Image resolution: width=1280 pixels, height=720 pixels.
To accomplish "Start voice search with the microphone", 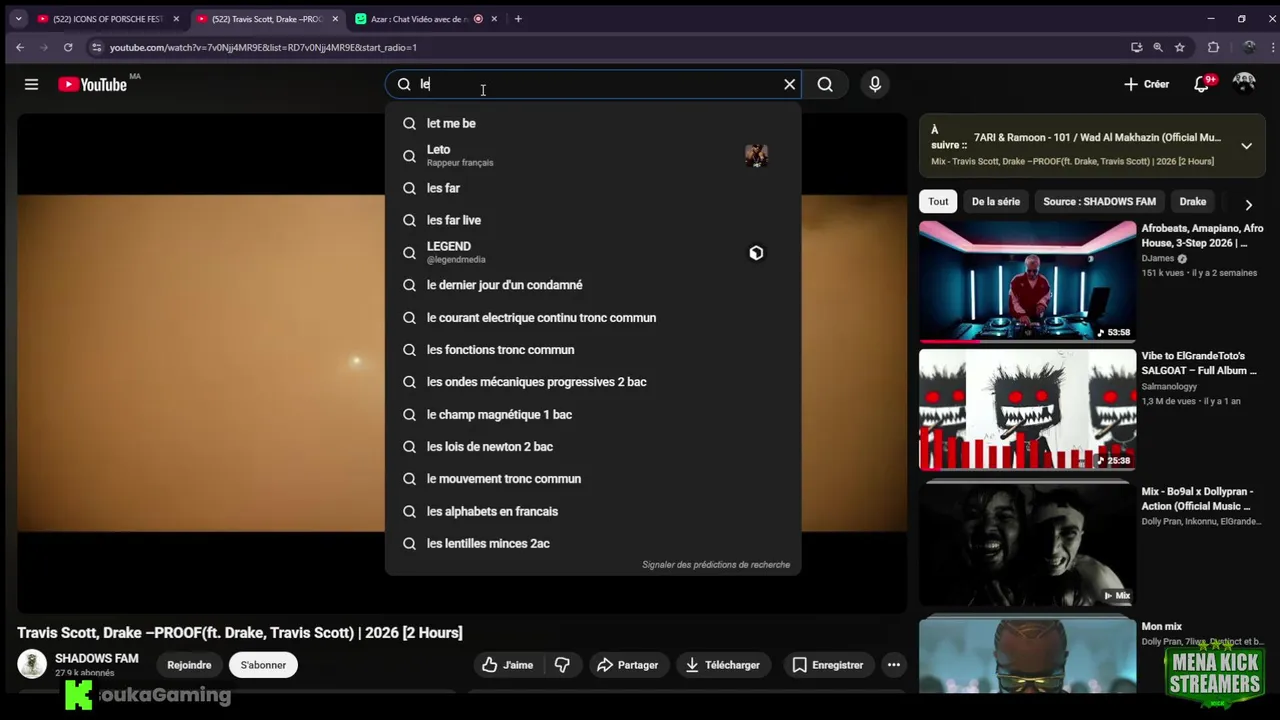I will (x=875, y=85).
